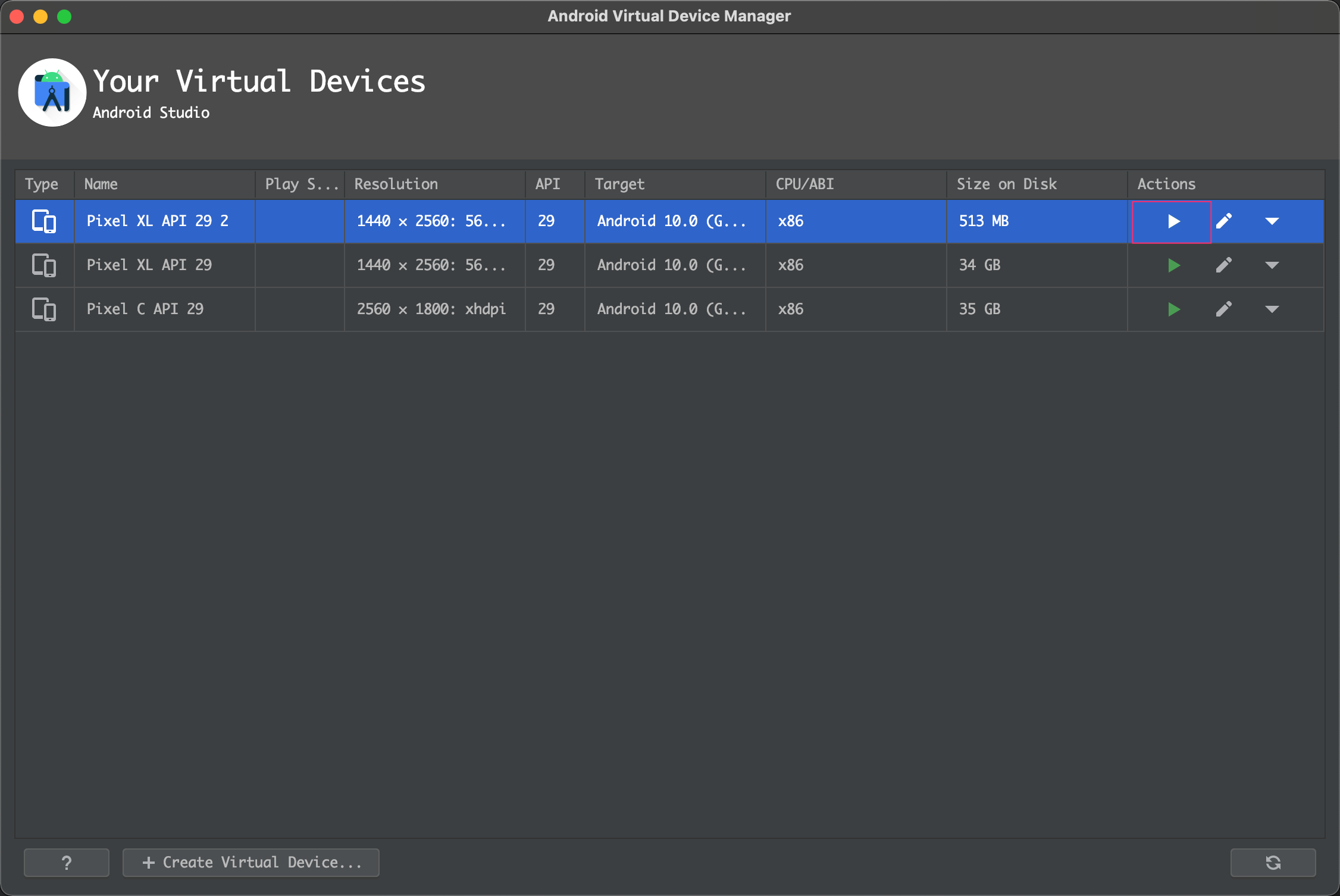This screenshot has width=1340, height=896.
Task: Click resolution cell of the 34 GB device
Action: [435, 265]
